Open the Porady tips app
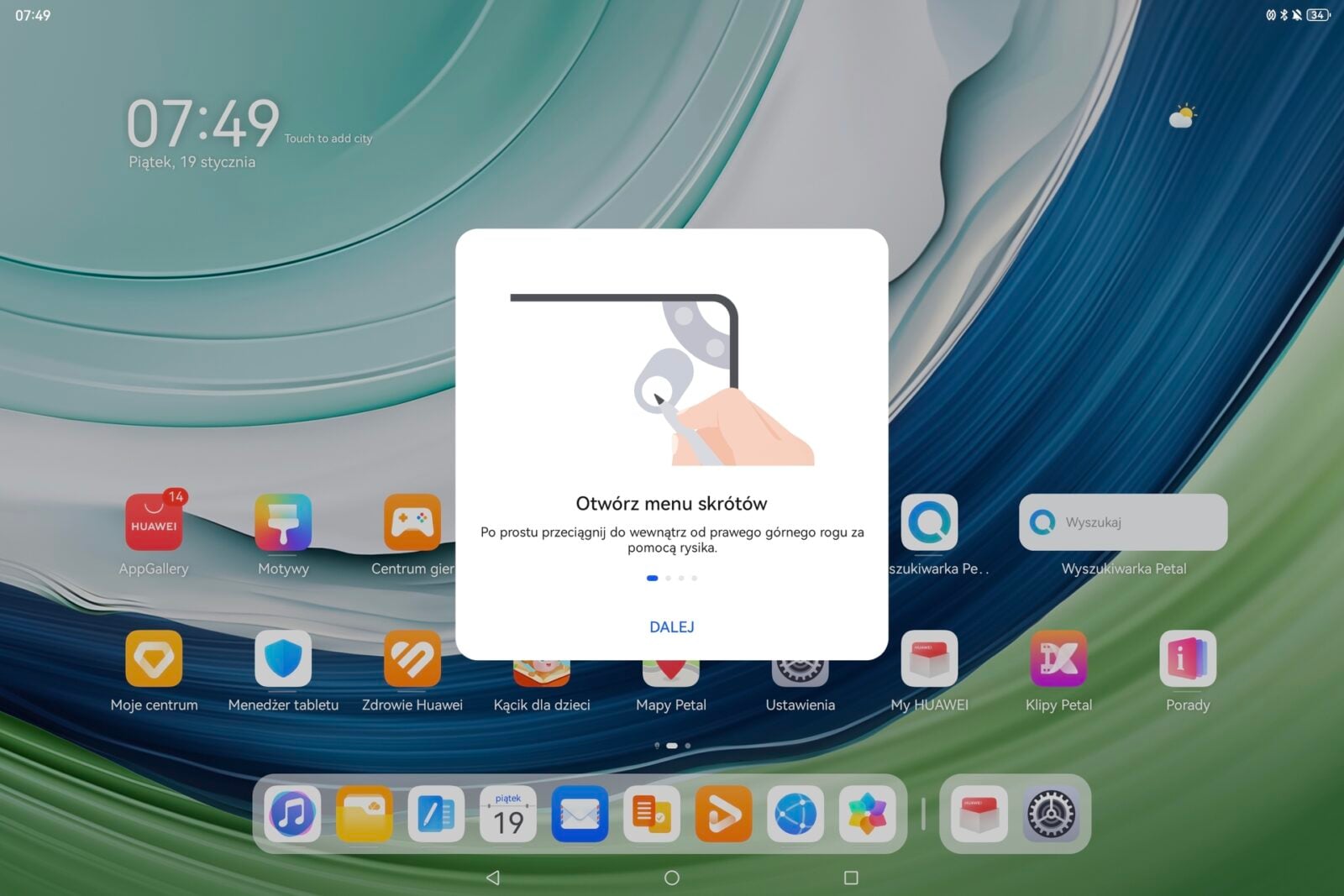This screenshot has width=1344, height=896. (x=1188, y=658)
